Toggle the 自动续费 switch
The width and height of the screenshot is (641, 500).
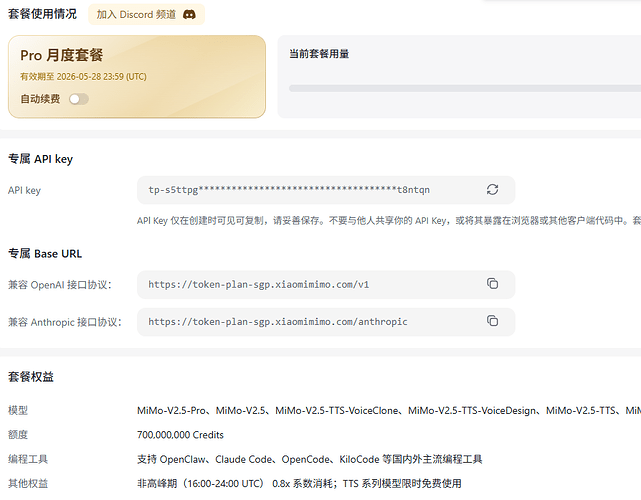(x=78, y=99)
